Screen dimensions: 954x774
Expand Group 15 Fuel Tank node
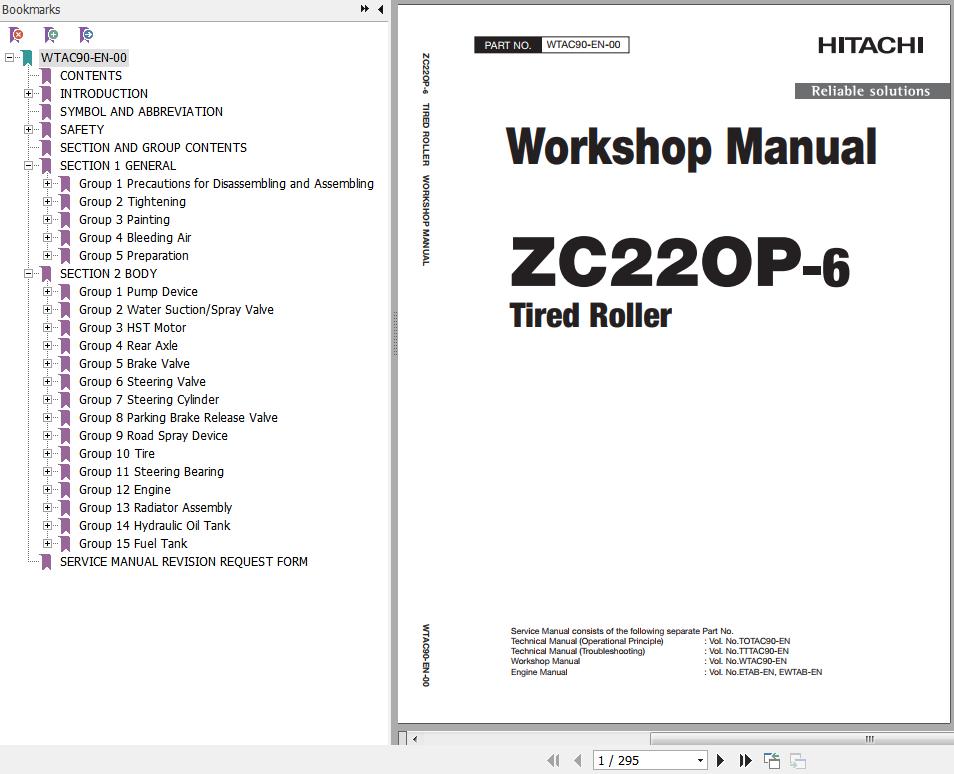tap(47, 543)
